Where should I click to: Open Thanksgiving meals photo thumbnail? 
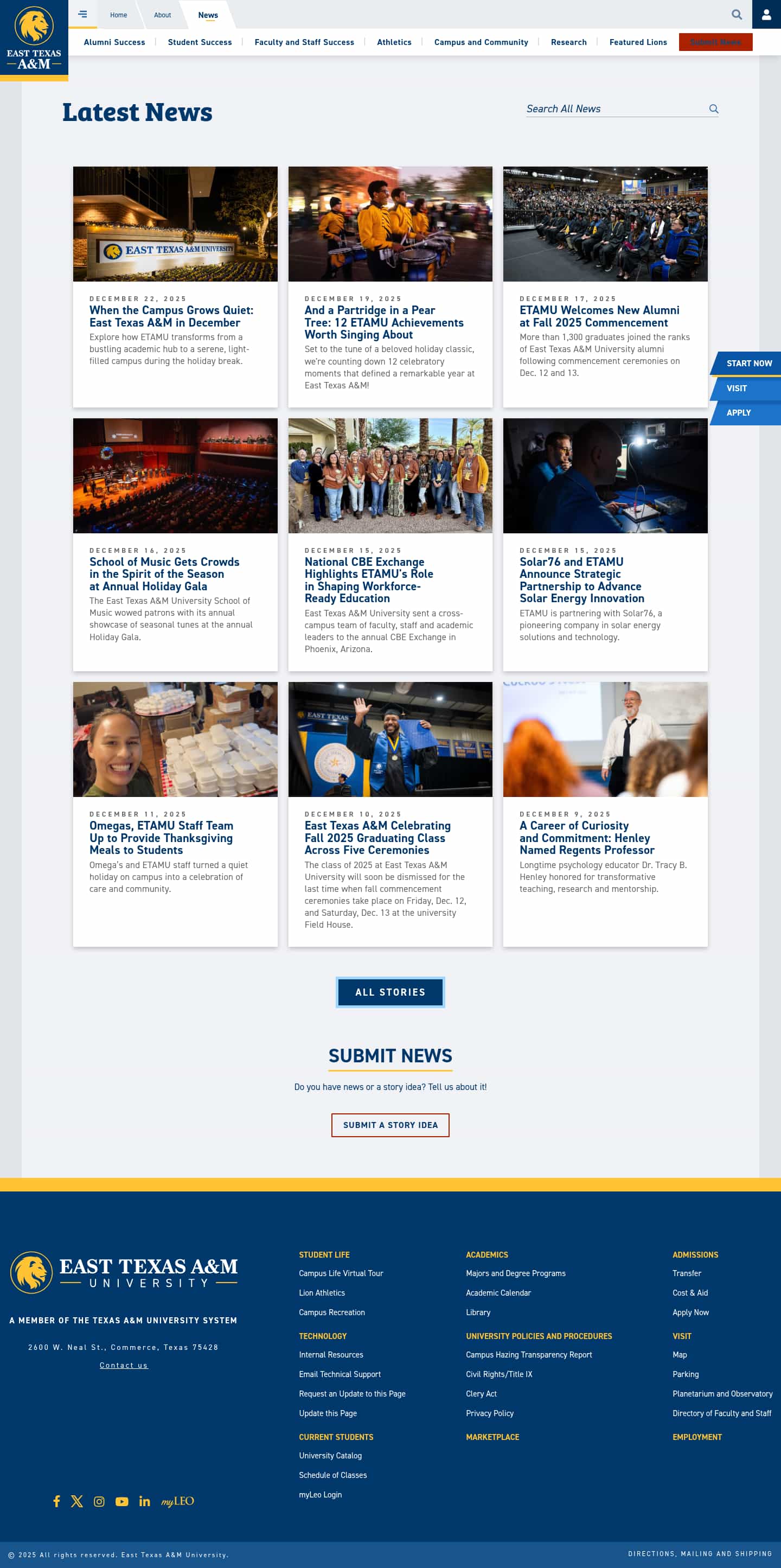pyautogui.click(x=175, y=739)
